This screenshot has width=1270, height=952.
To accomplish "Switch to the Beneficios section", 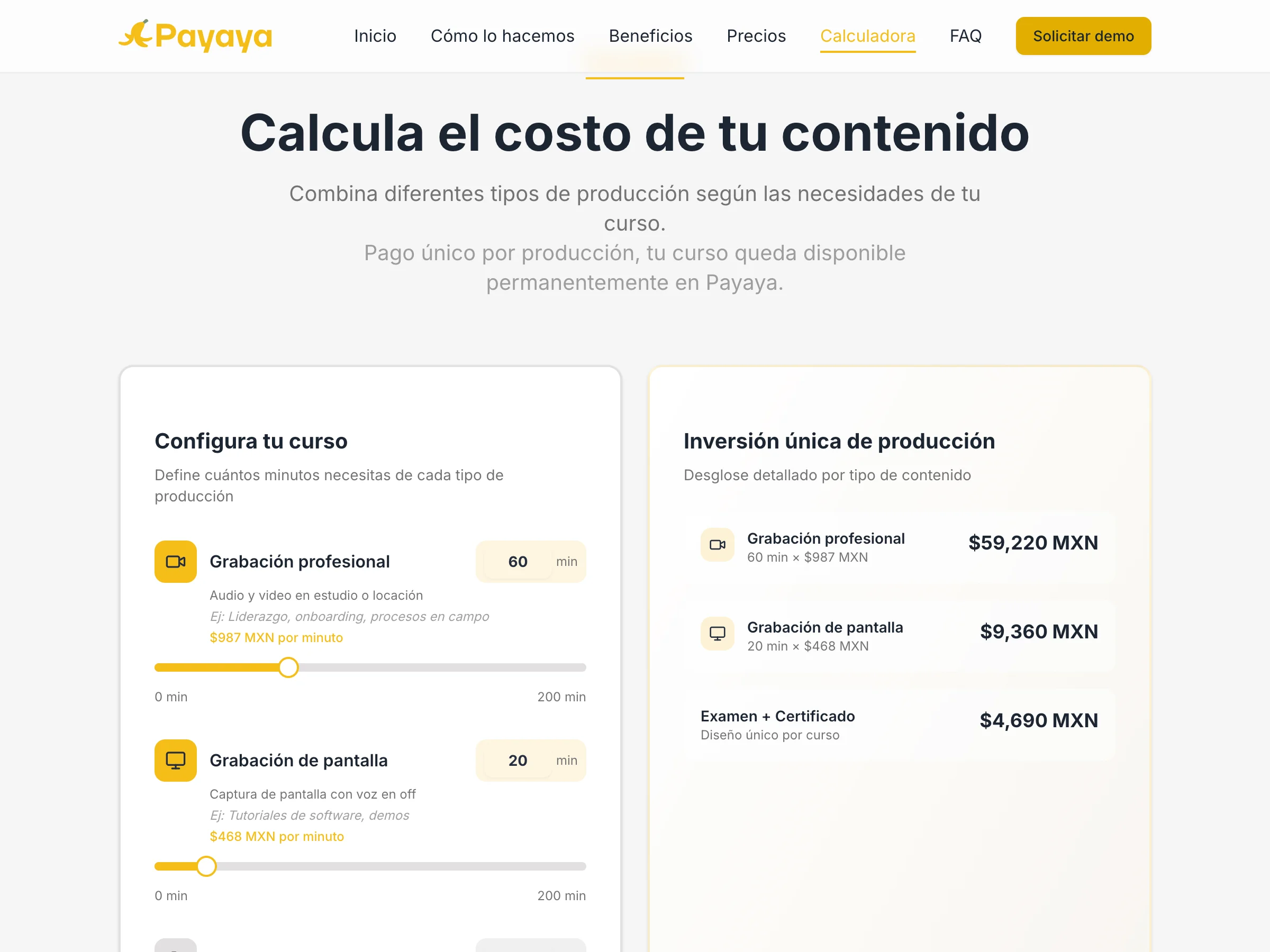I will (x=650, y=35).
